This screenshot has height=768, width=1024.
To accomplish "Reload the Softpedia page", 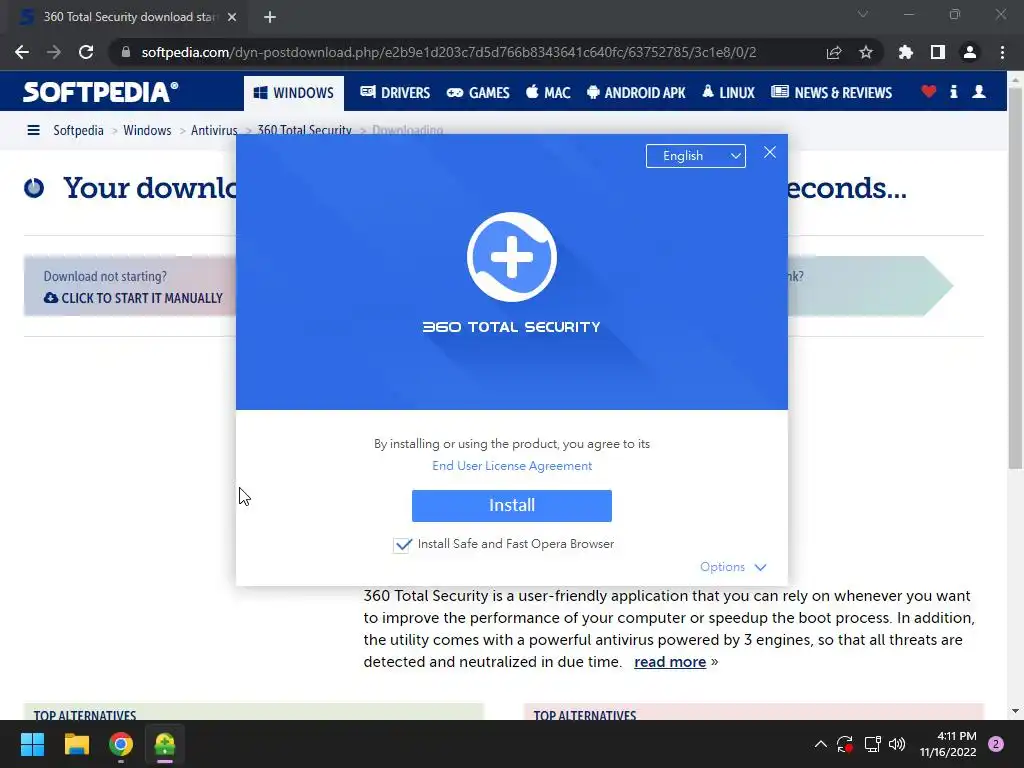I will tap(86, 52).
